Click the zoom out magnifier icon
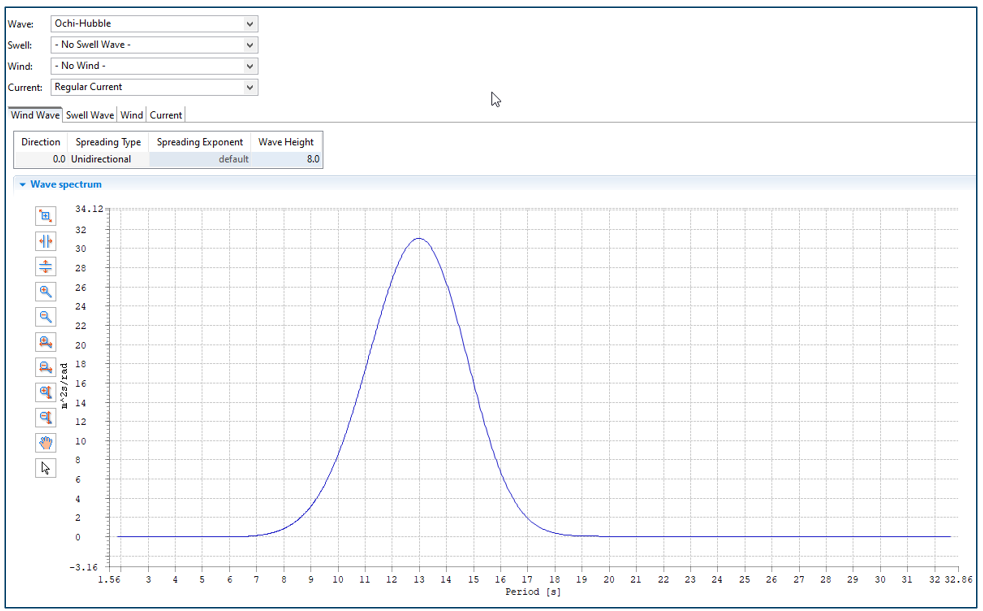Image resolution: width=983 pixels, height=611 pixels. pyautogui.click(x=45, y=317)
